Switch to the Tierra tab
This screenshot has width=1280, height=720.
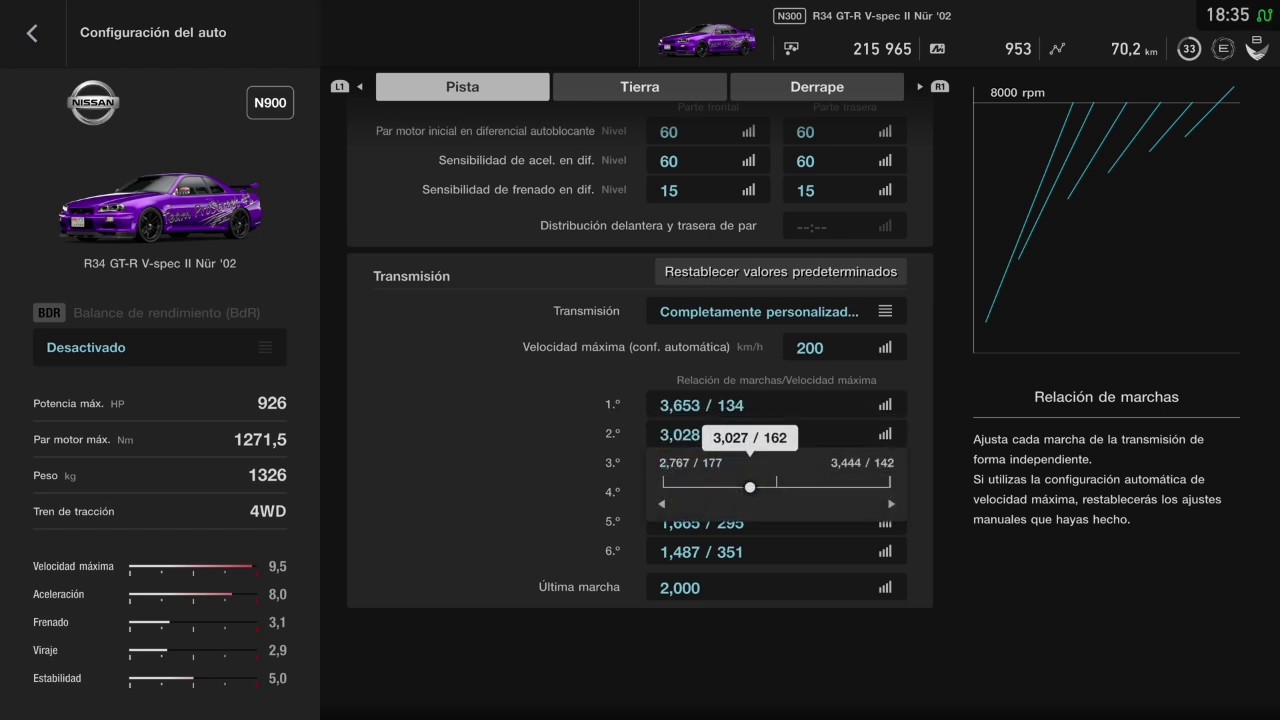(x=640, y=87)
